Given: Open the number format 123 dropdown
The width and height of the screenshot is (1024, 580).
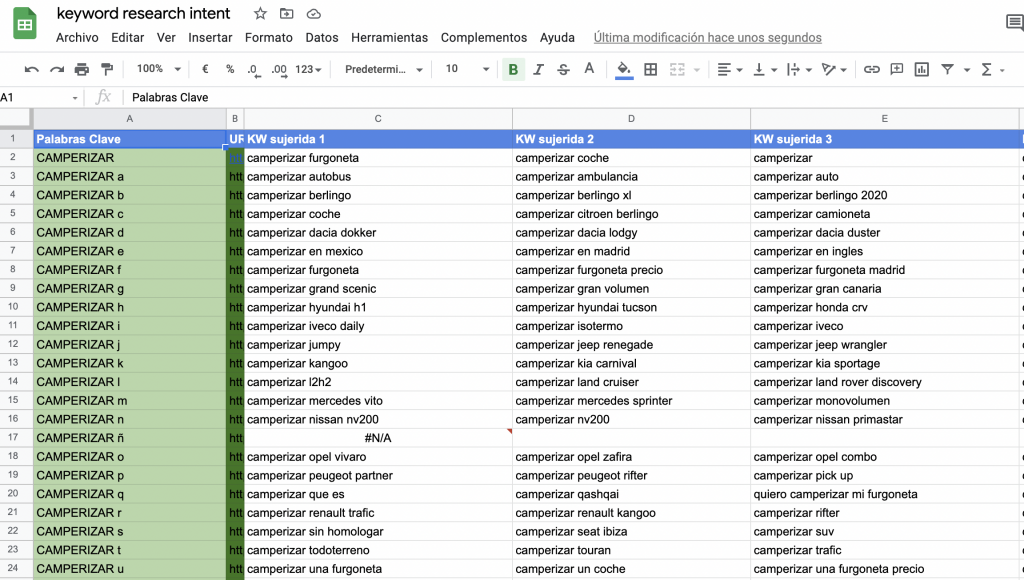Looking at the screenshot, I should [x=308, y=69].
